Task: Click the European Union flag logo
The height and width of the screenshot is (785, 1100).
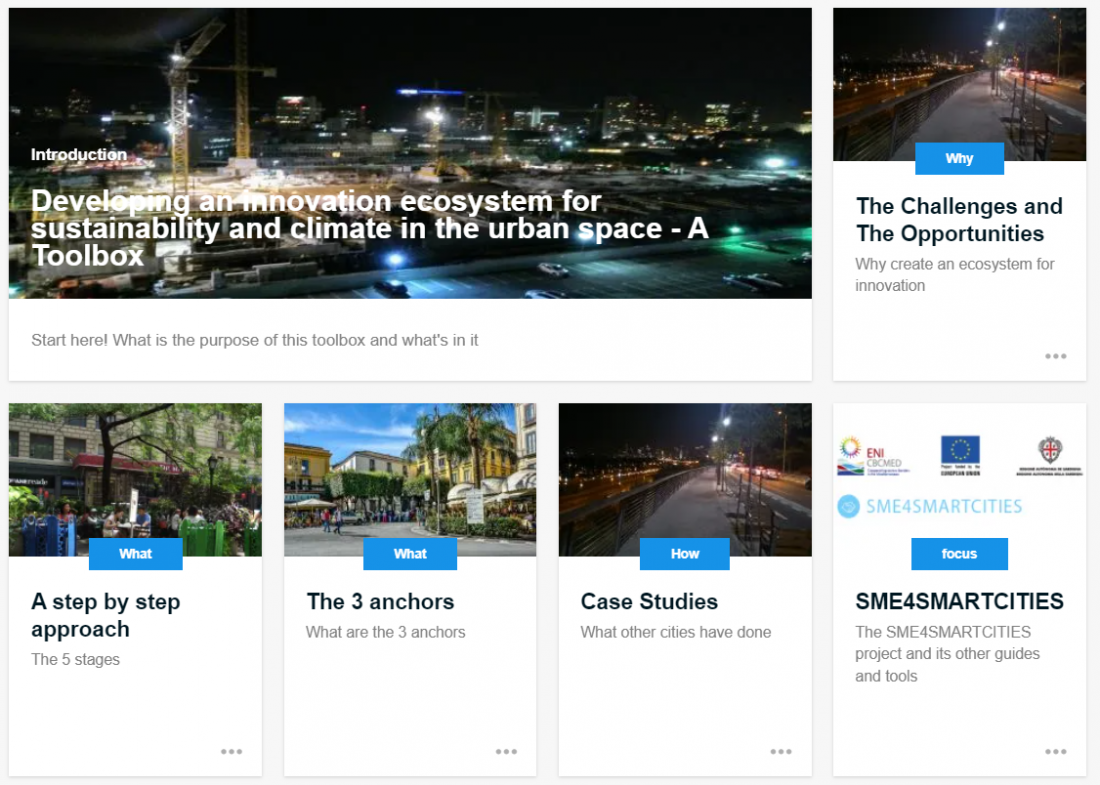Action: click(x=960, y=455)
